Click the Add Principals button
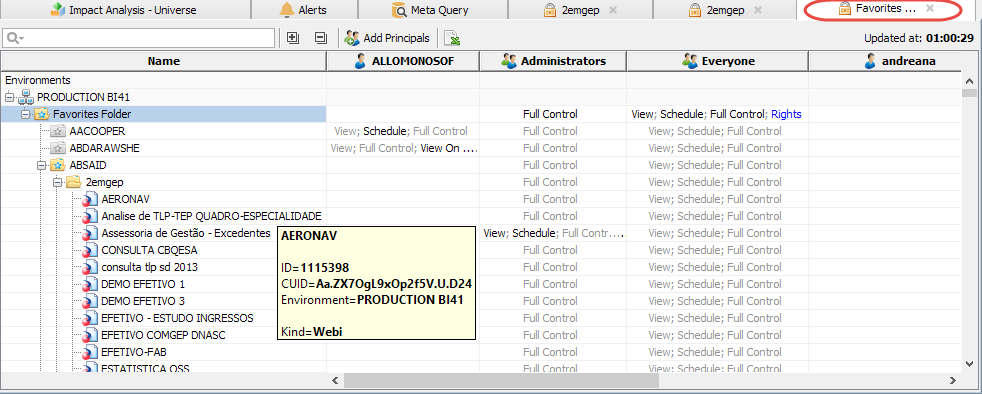Screen dimensions: 982x394 [388, 38]
